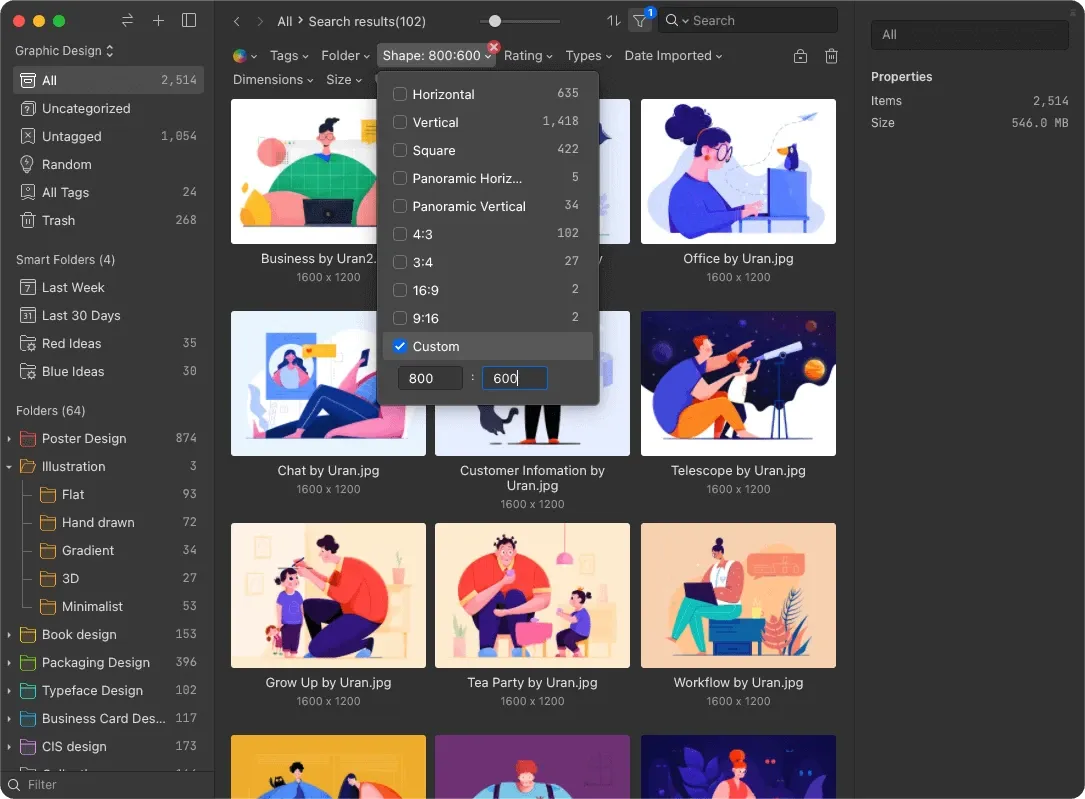Check the 16:9 ratio option
This screenshot has height=799, width=1085.
coord(400,291)
